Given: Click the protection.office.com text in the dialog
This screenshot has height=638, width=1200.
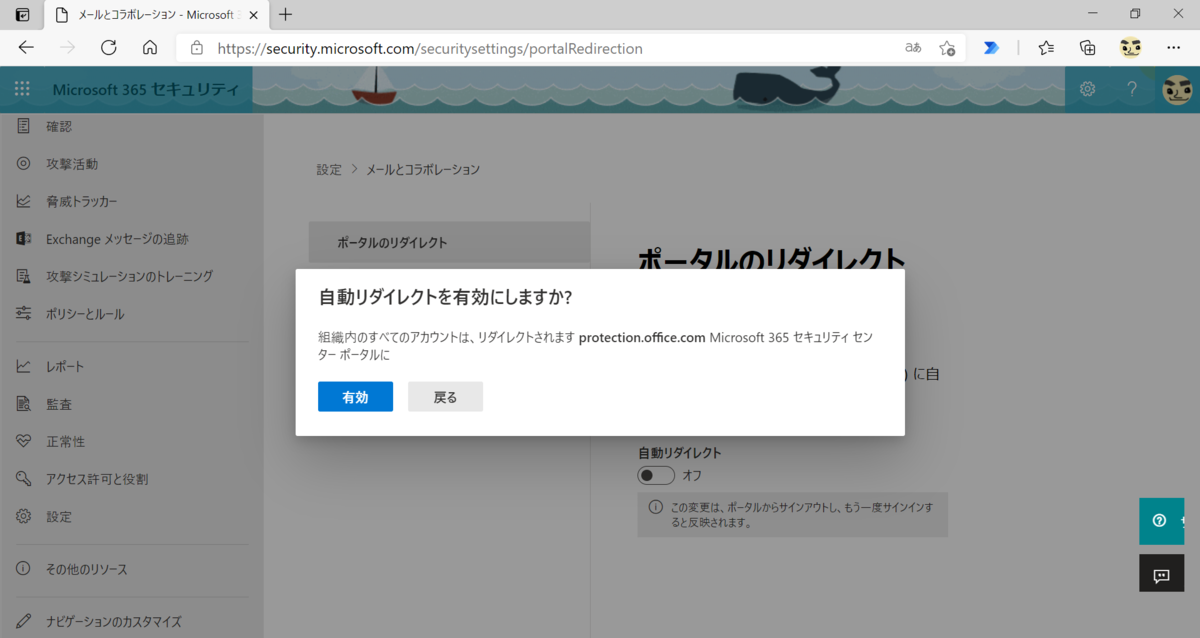Looking at the screenshot, I should coord(642,338).
